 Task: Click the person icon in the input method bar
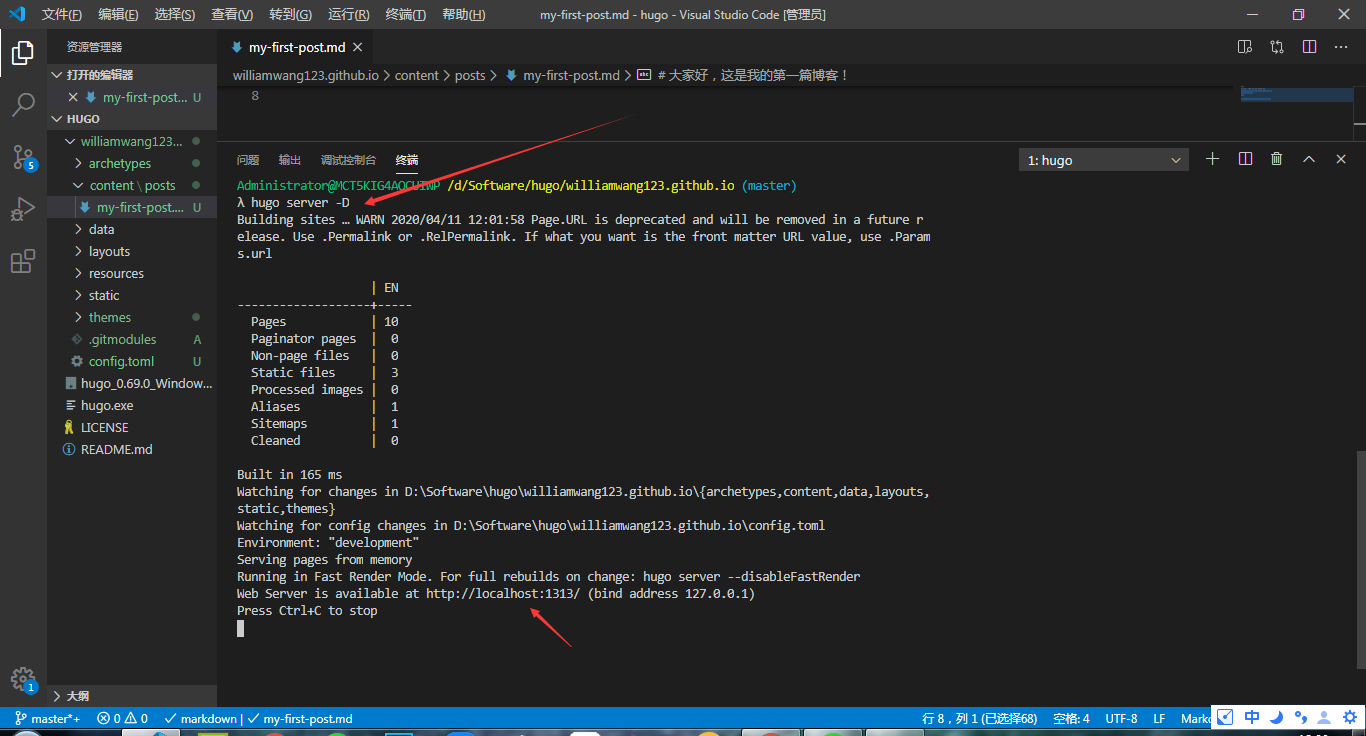point(1323,717)
